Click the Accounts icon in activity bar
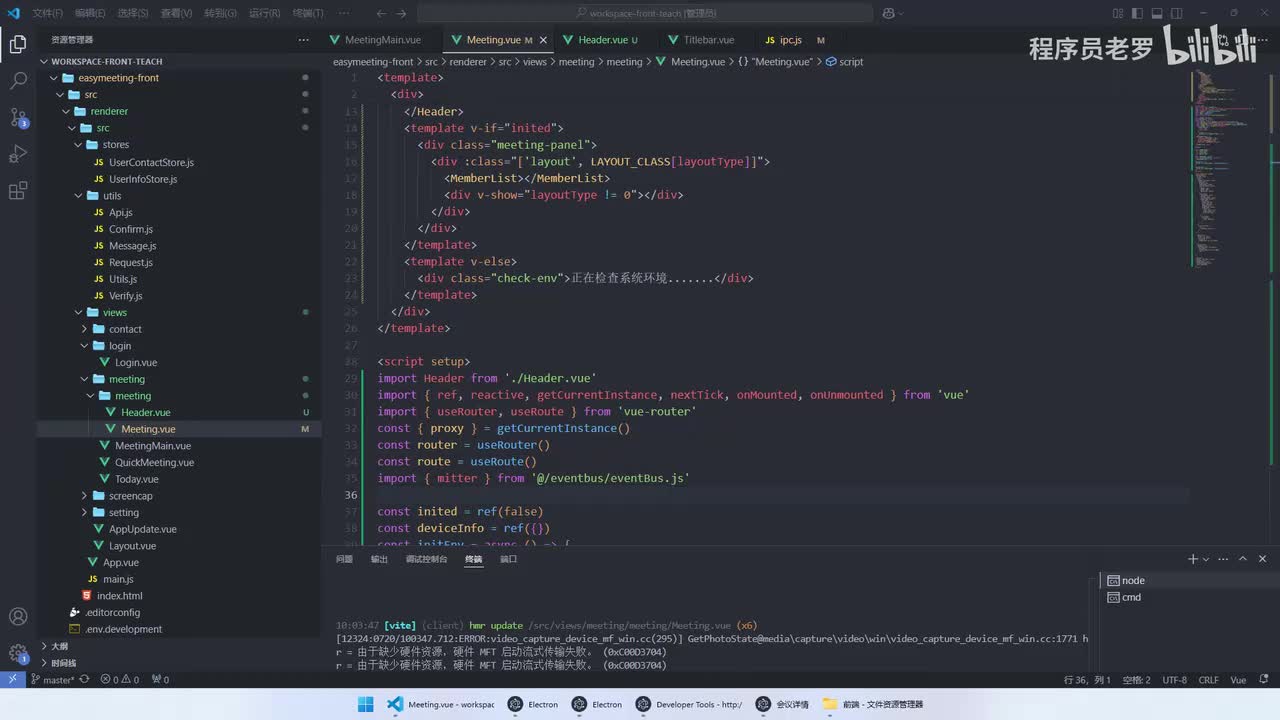This screenshot has width=1280, height=720. [18, 617]
